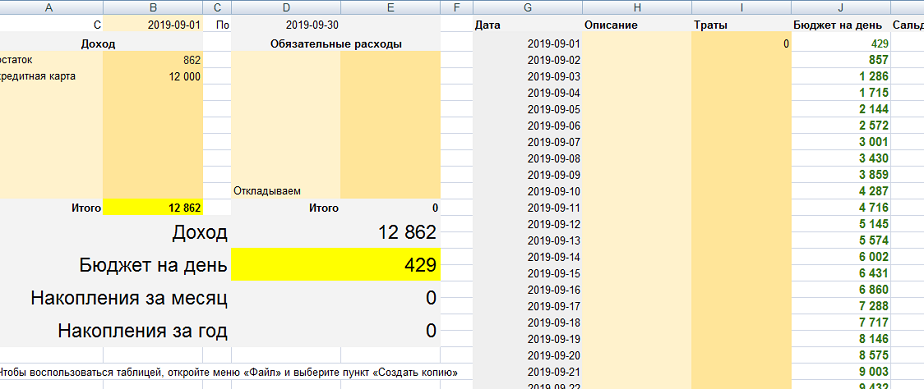This screenshot has width=924, height=389.
Task: Select the "Описание" column heading
Action: [x=637, y=25]
